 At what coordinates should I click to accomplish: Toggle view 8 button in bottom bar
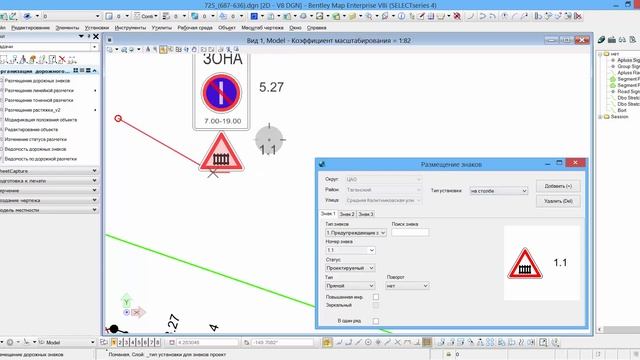tap(158, 342)
